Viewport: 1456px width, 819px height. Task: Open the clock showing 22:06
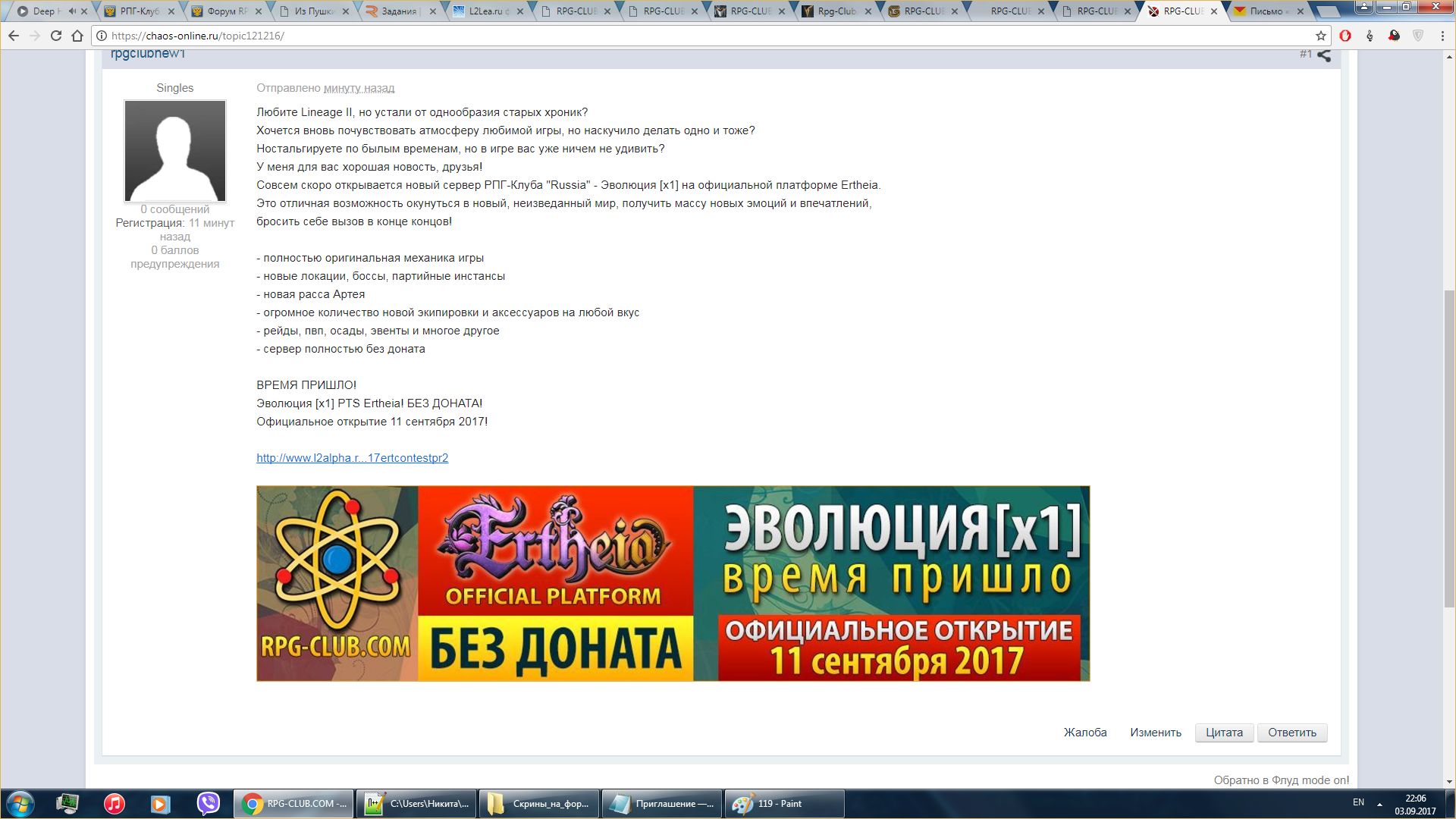click(x=1415, y=805)
